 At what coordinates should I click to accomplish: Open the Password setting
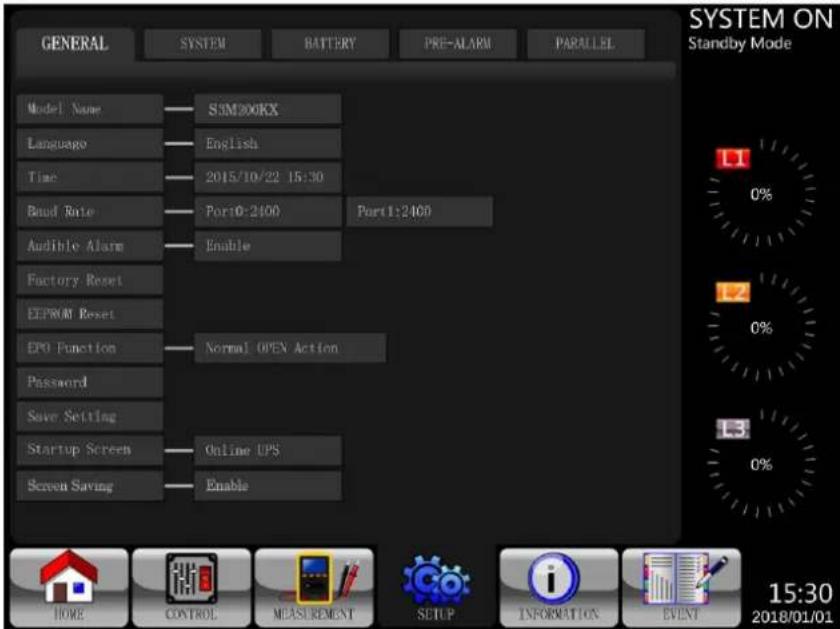(x=89, y=382)
